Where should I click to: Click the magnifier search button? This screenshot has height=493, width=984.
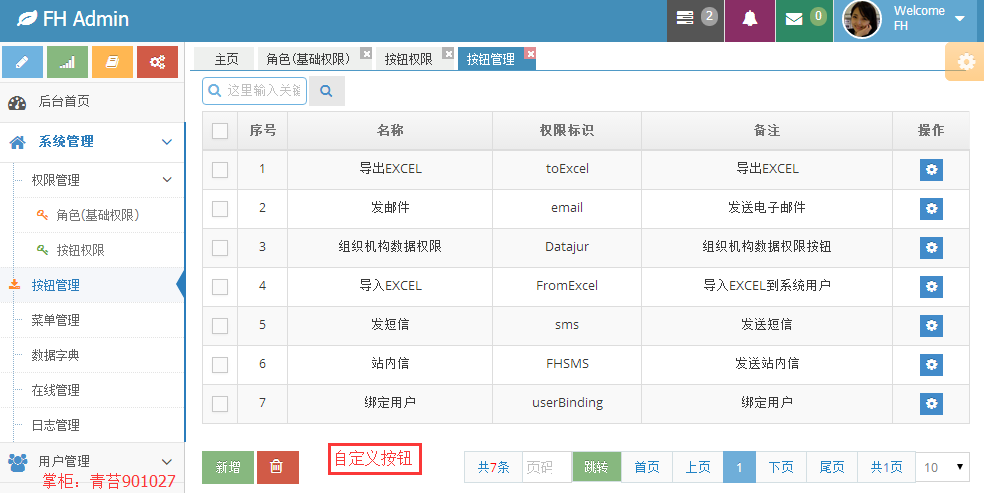[x=326, y=91]
